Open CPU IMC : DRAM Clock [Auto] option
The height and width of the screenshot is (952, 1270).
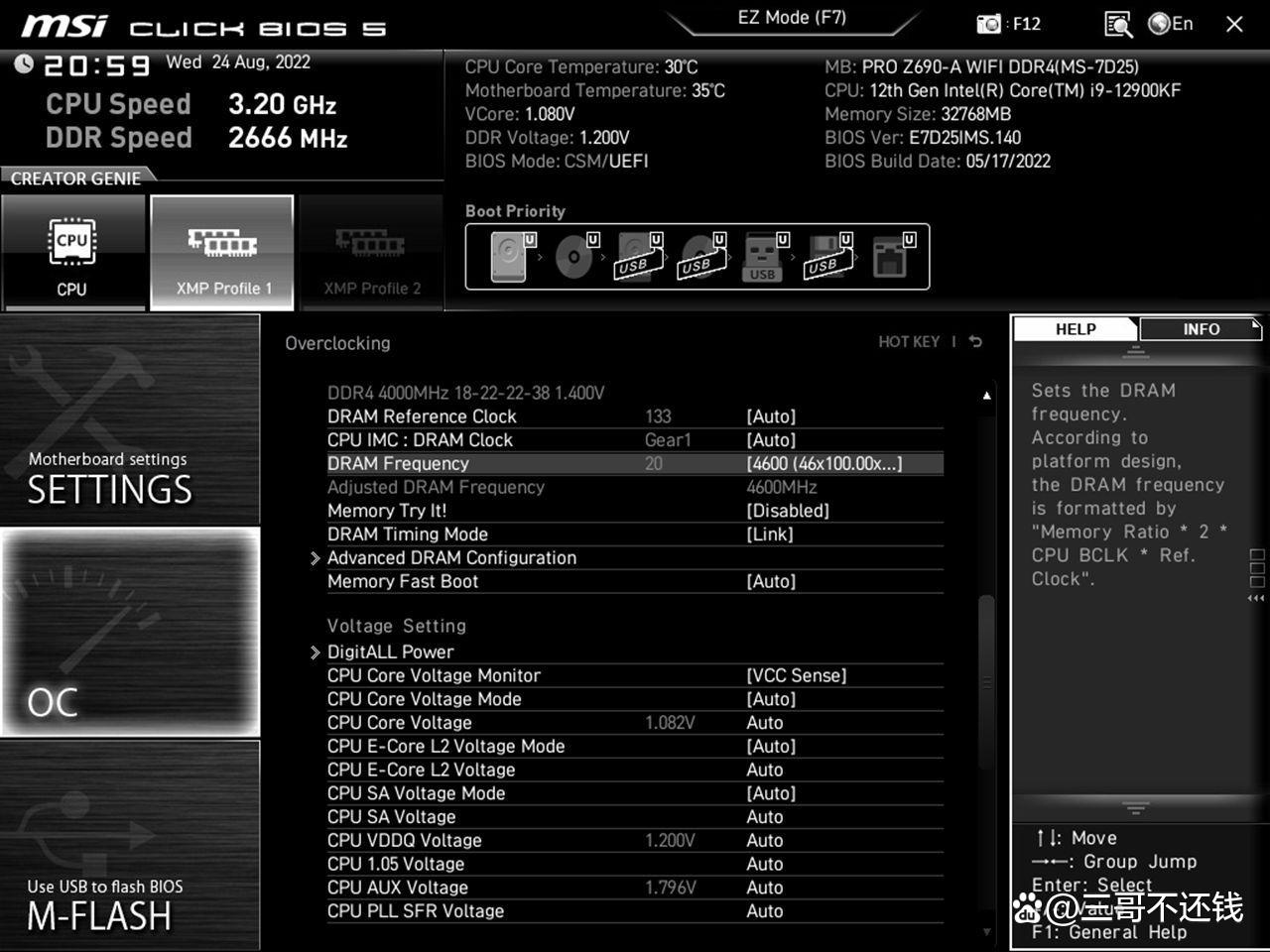click(771, 440)
